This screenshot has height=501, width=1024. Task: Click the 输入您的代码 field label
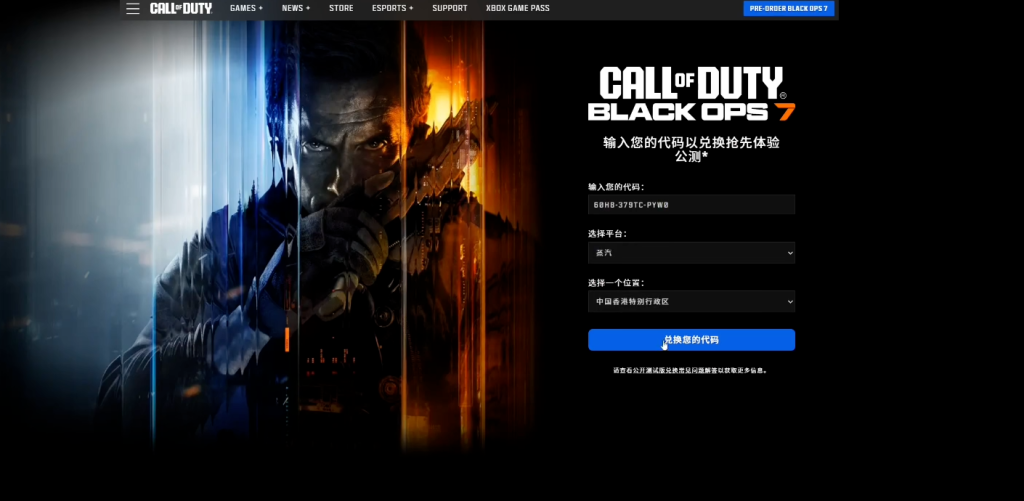click(616, 187)
